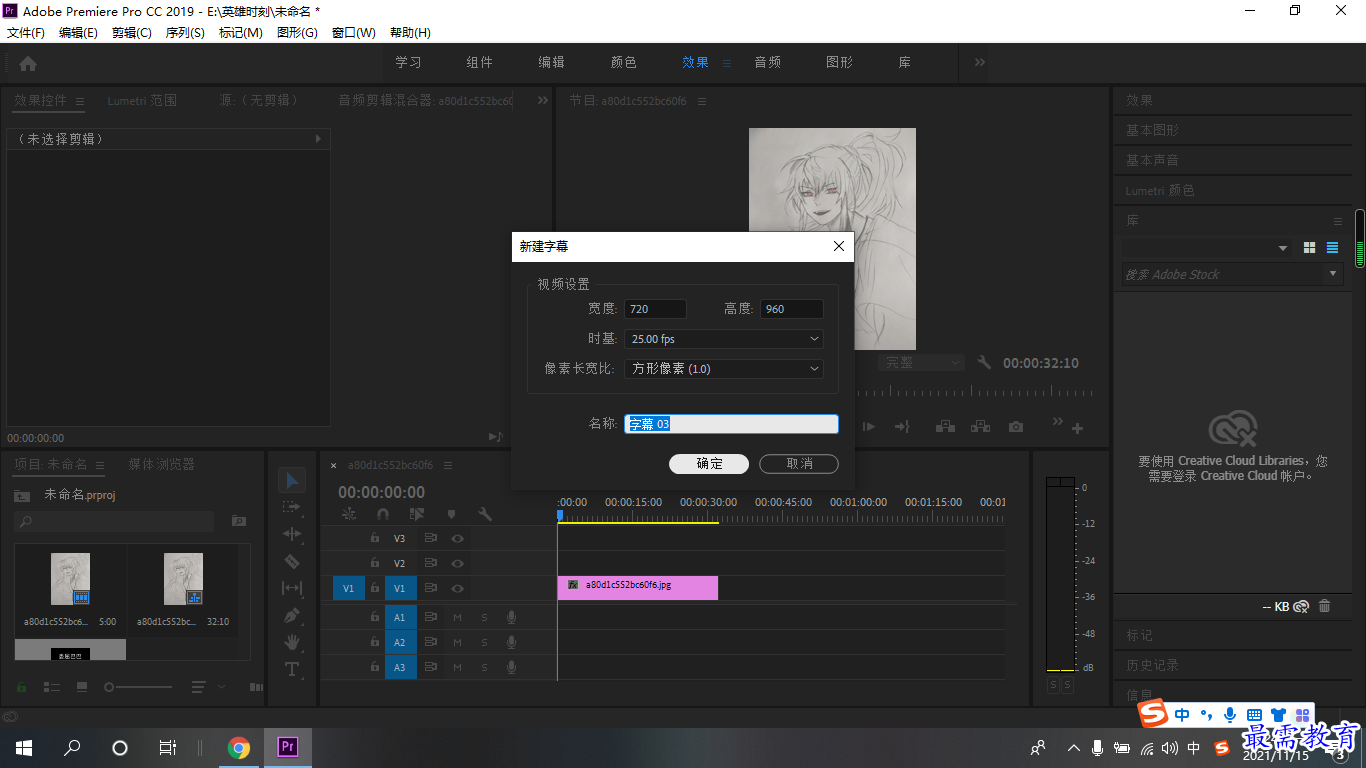Click timeline playhead marker
Viewport: 1366px width, 768px height.
560,515
